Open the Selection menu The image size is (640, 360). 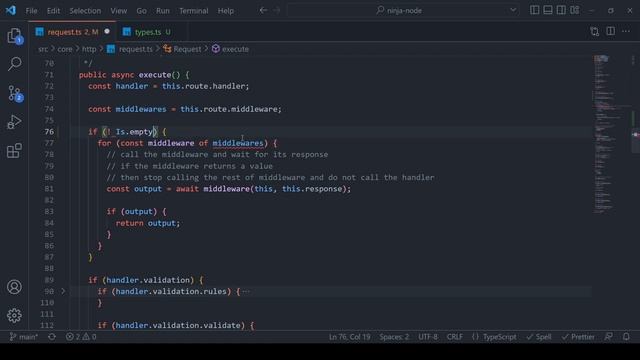(85, 11)
